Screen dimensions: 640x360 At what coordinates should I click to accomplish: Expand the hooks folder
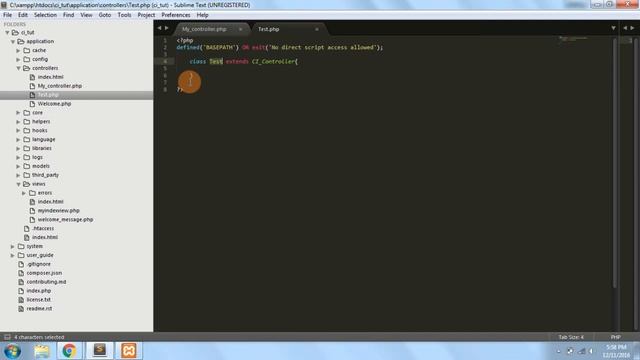click(x=18, y=131)
